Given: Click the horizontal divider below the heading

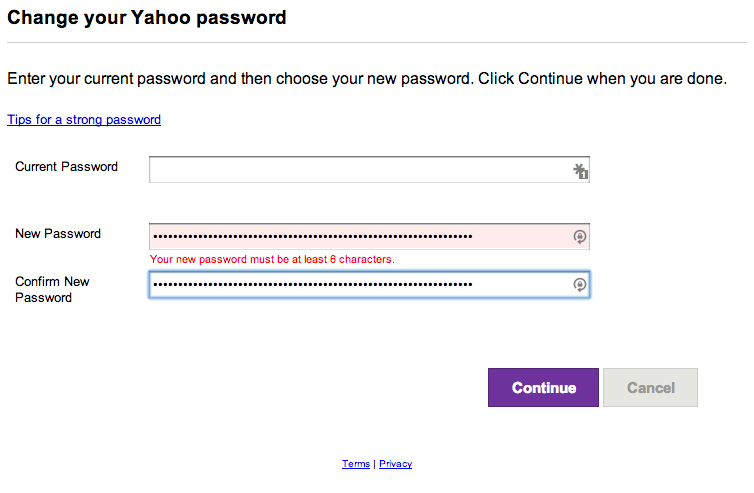Looking at the screenshot, I should 377,42.
